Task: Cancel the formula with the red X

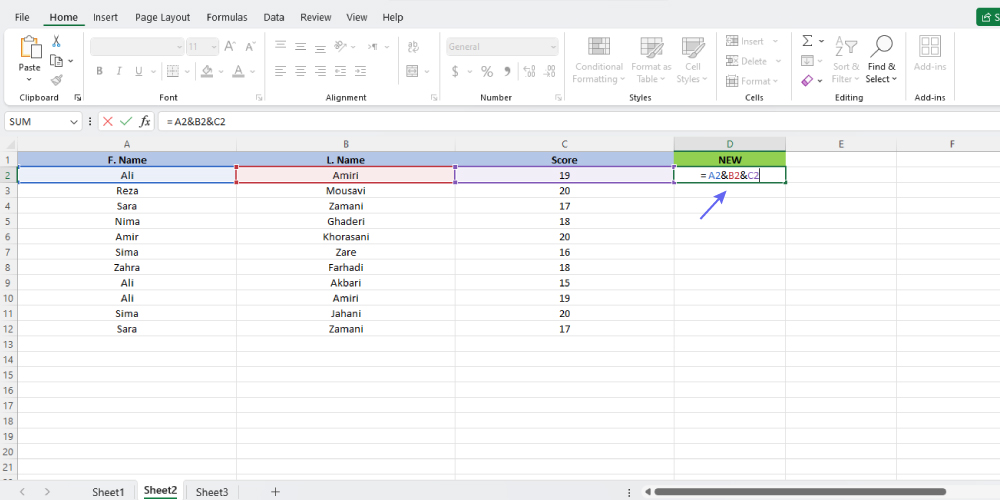Action: coord(108,121)
